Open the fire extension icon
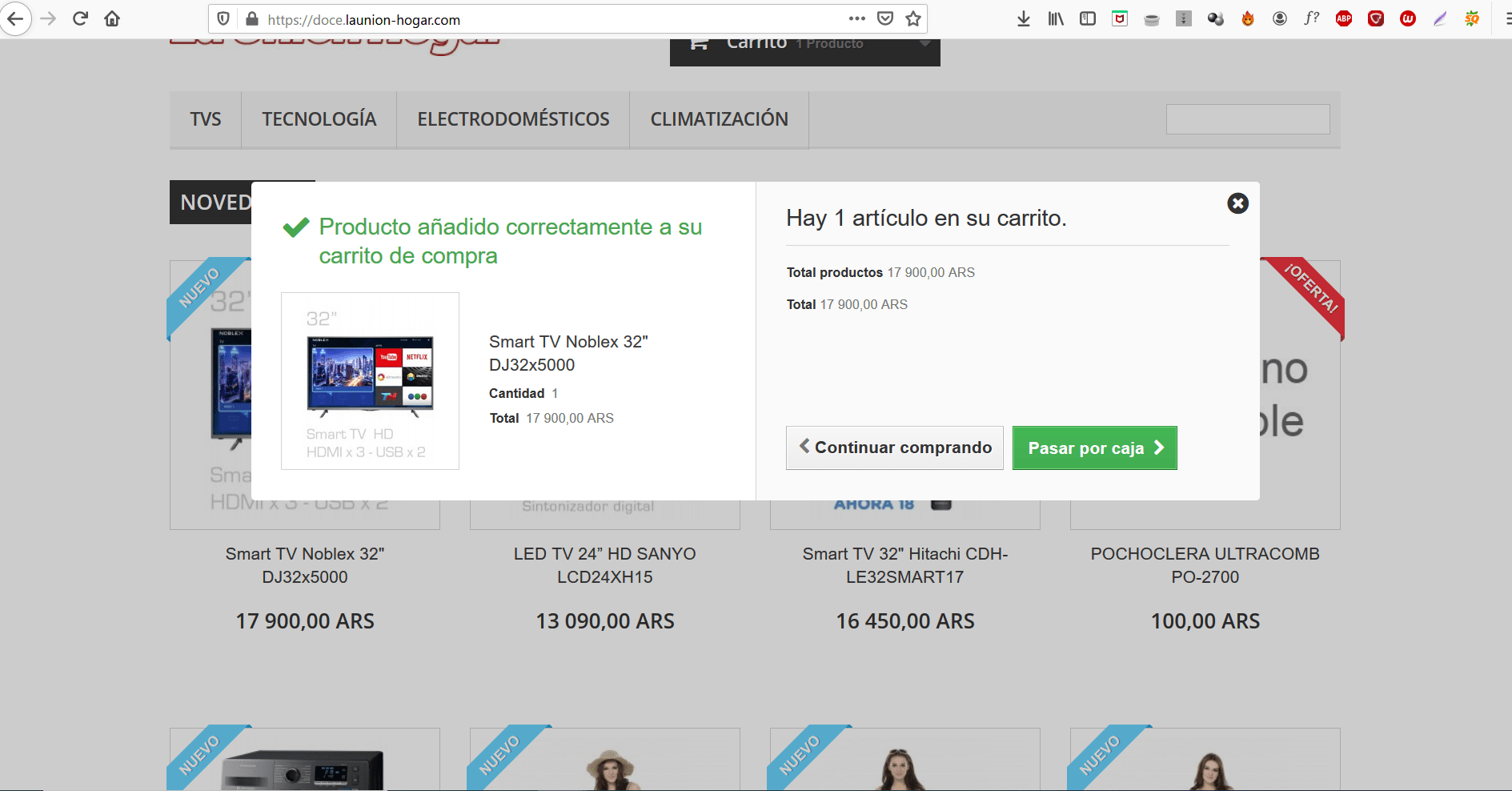This screenshot has height=791, width=1512. pos(1248,19)
